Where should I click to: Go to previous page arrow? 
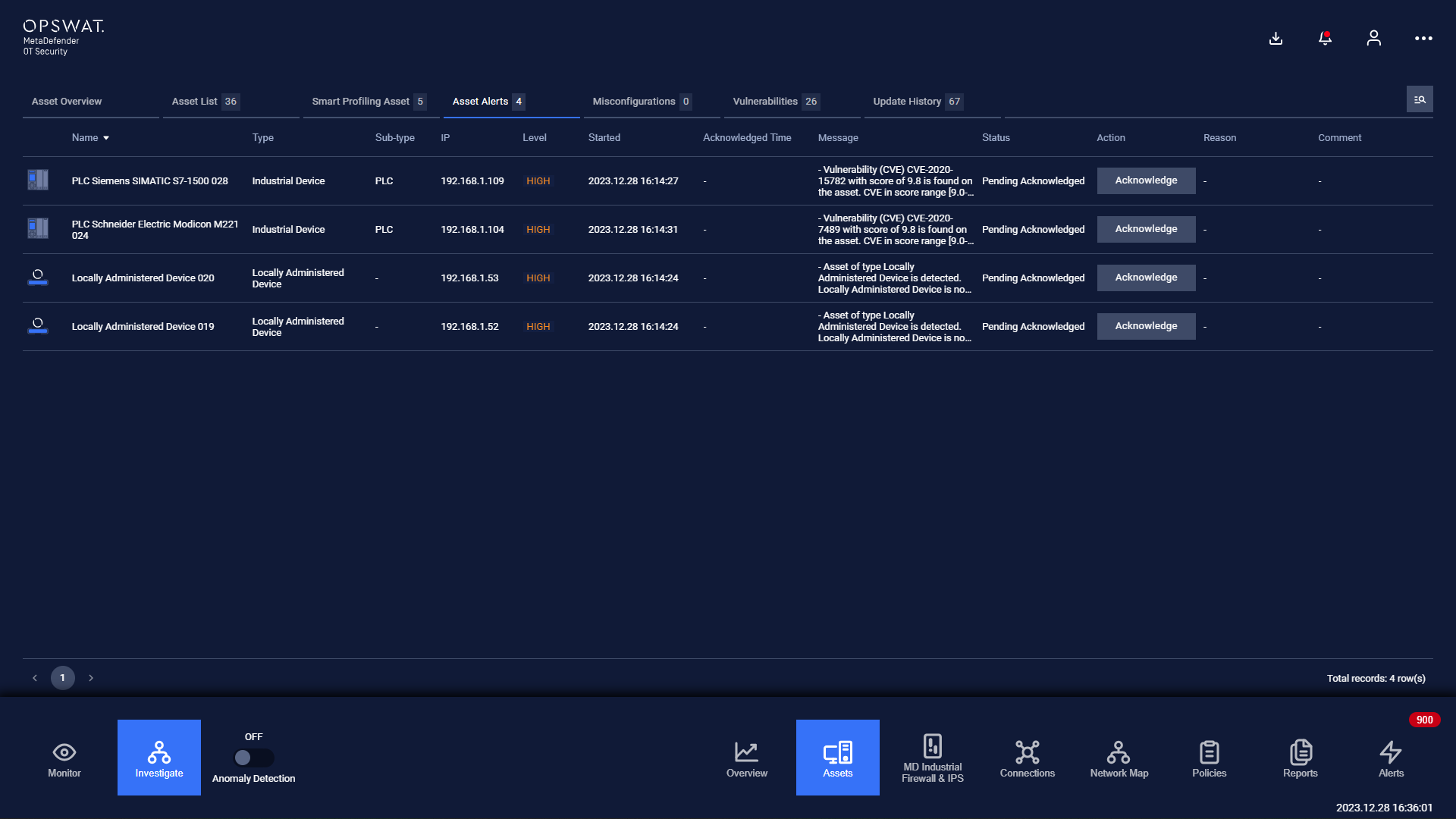click(35, 678)
